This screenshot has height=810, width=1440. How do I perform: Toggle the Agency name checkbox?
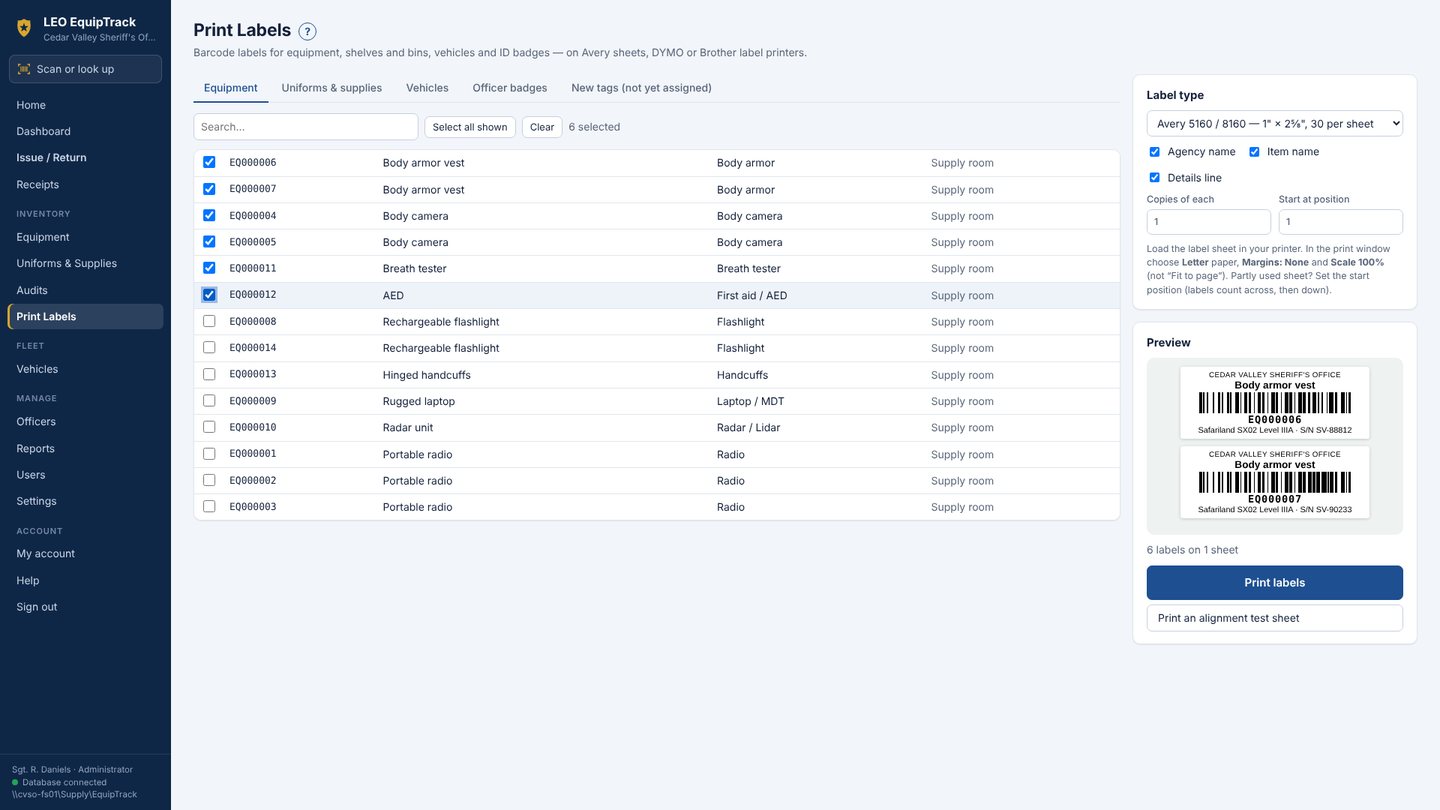click(x=1154, y=152)
